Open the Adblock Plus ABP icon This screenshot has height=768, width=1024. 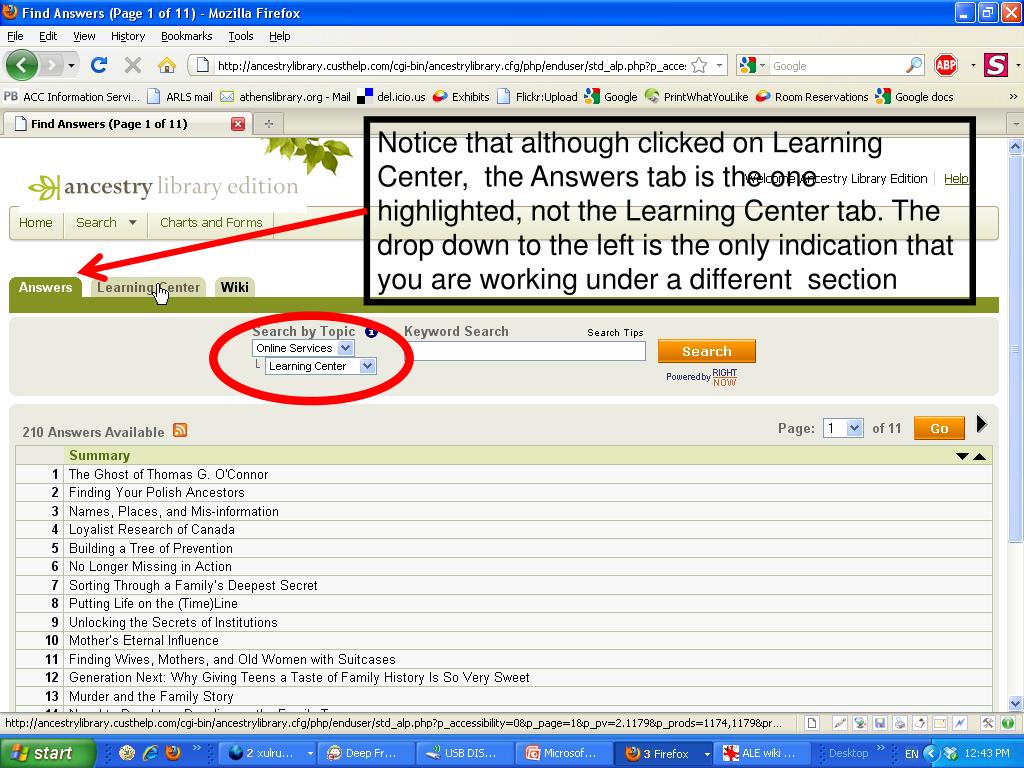point(946,65)
